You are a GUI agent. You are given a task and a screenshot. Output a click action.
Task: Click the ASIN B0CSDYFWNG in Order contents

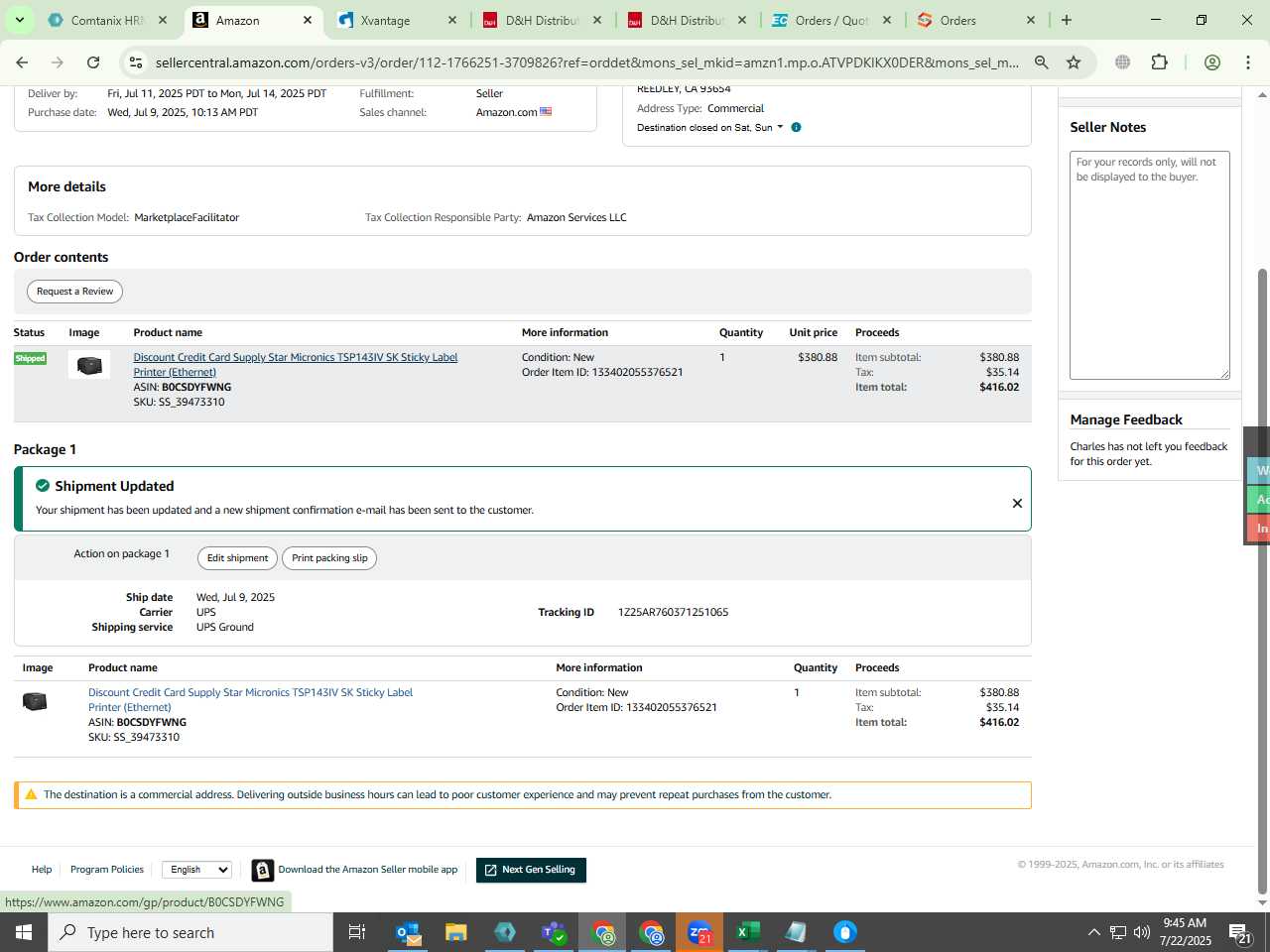click(196, 388)
